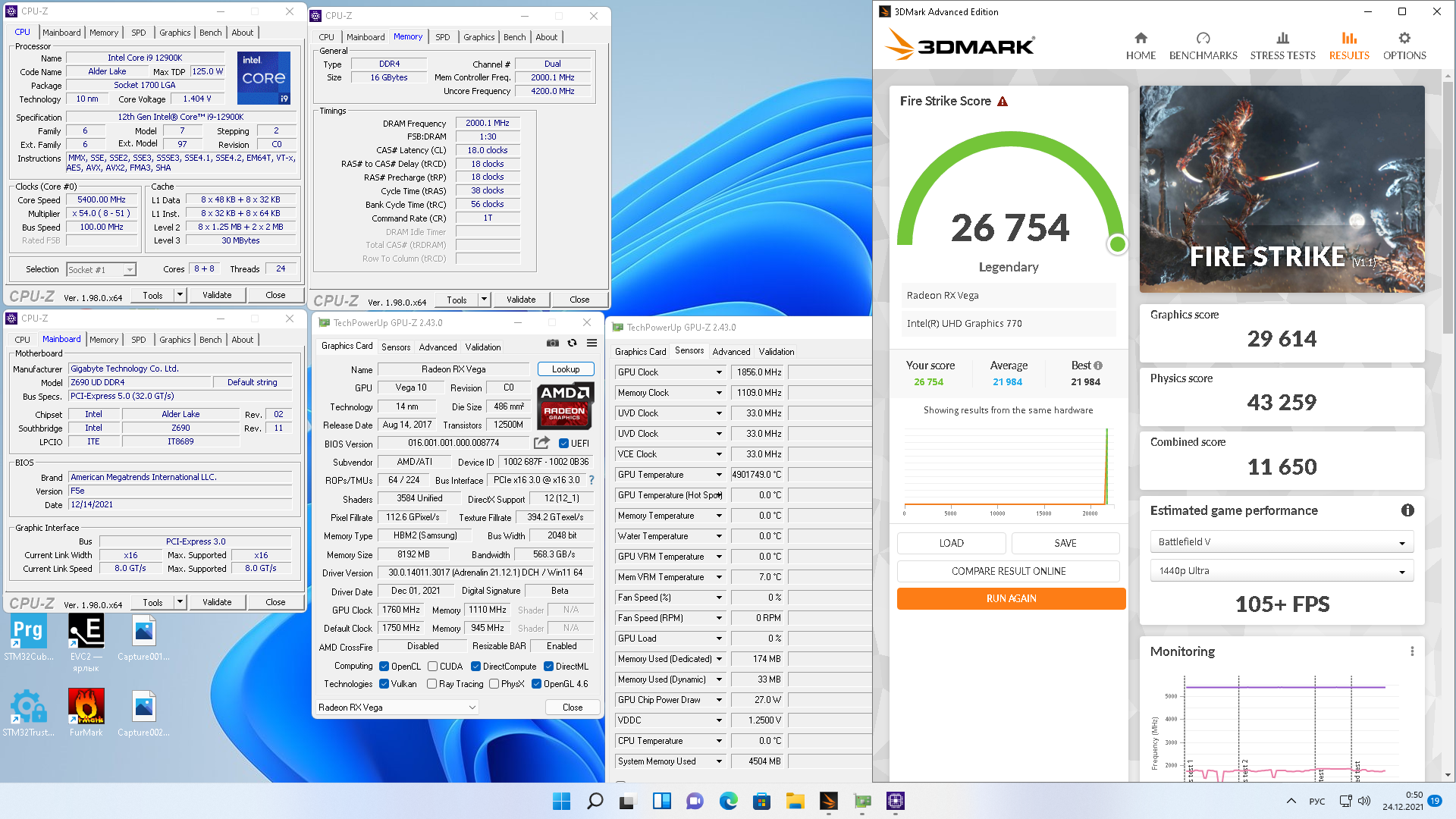Image resolution: width=1456 pixels, height=819 pixels.
Task: Click SAVE button in 3DMark
Action: point(1065,543)
